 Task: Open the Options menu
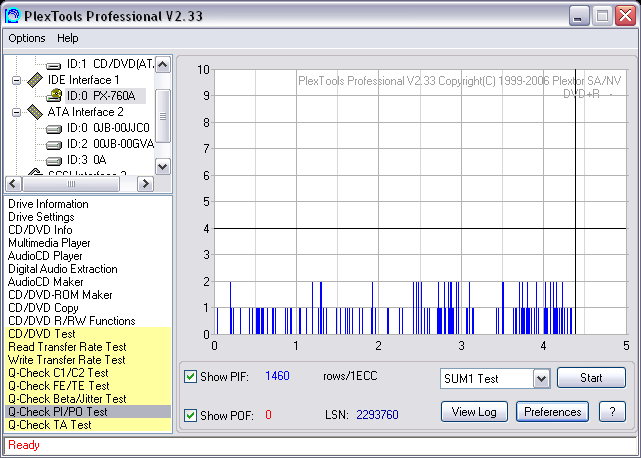click(27, 38)
